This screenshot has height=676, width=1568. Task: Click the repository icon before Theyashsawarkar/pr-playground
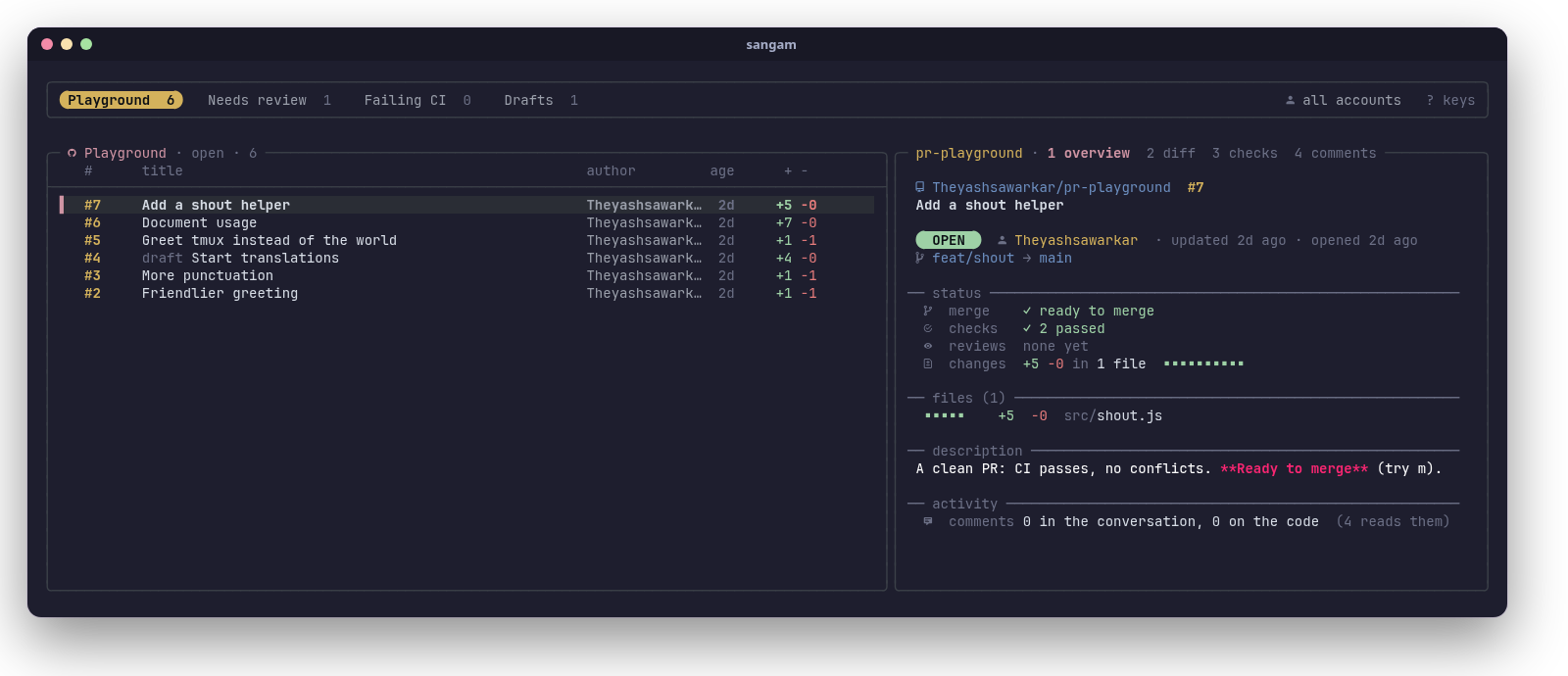click(920, 187)
